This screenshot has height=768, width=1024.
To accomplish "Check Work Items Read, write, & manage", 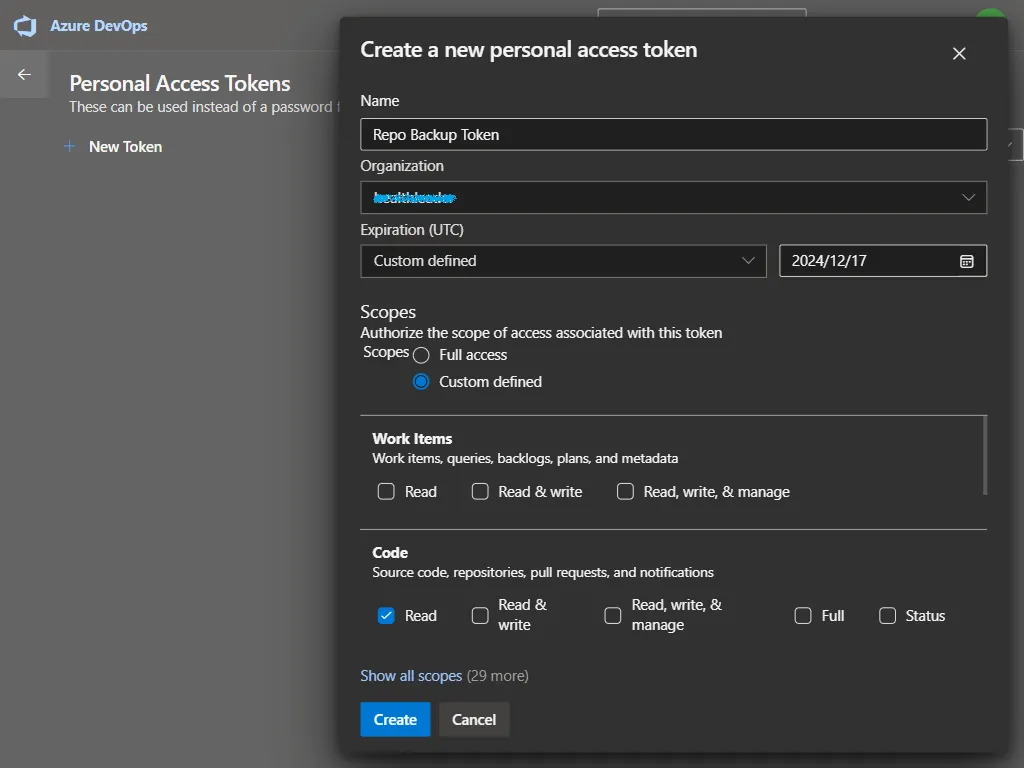I will coord(625,491).
